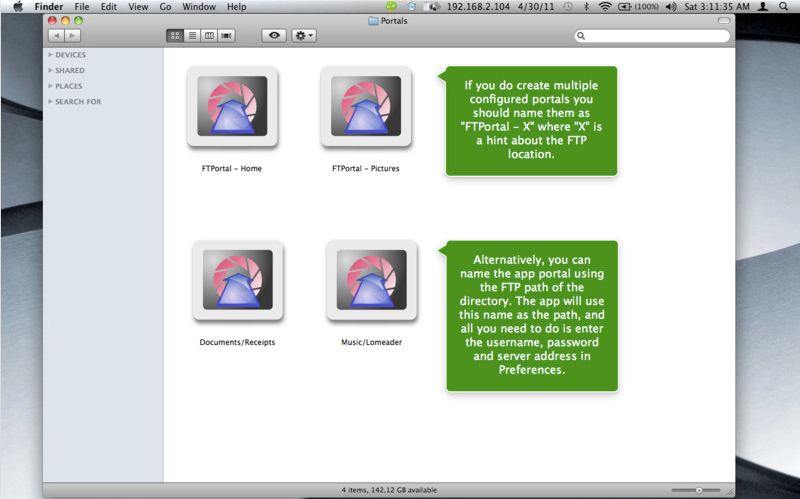This screenshot has height=499, width=800.
Task: Open the FTPortal - Pictures app icon
Action: (366, 107)
